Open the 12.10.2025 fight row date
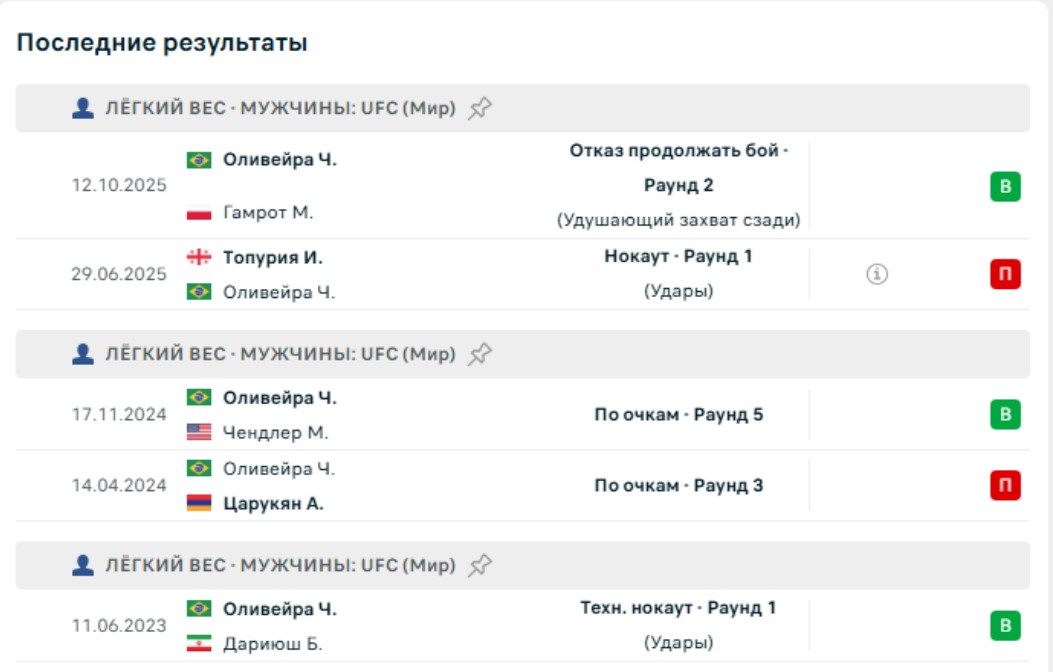 [119, 186]
